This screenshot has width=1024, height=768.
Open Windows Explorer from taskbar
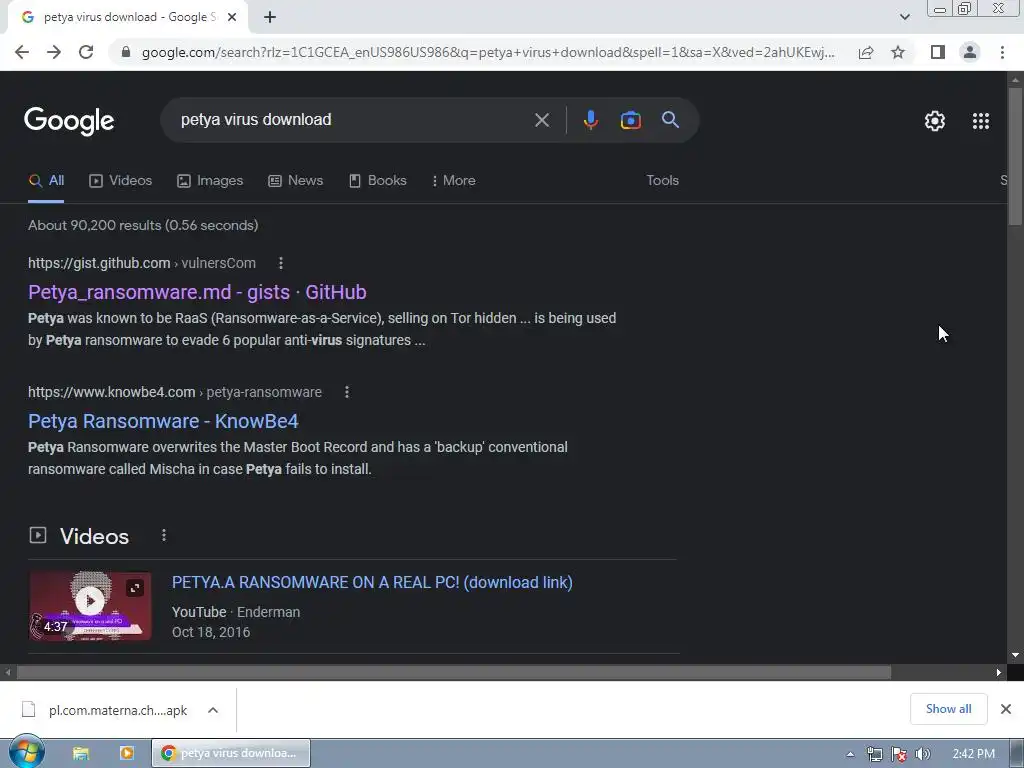tap(81, 753)
